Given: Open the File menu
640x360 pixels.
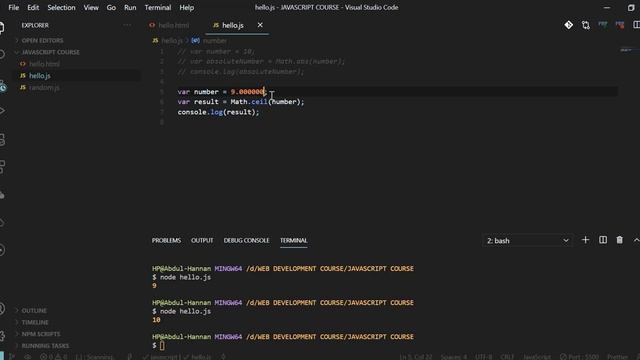Looking at the screenshot, I should tap(13, 7).
